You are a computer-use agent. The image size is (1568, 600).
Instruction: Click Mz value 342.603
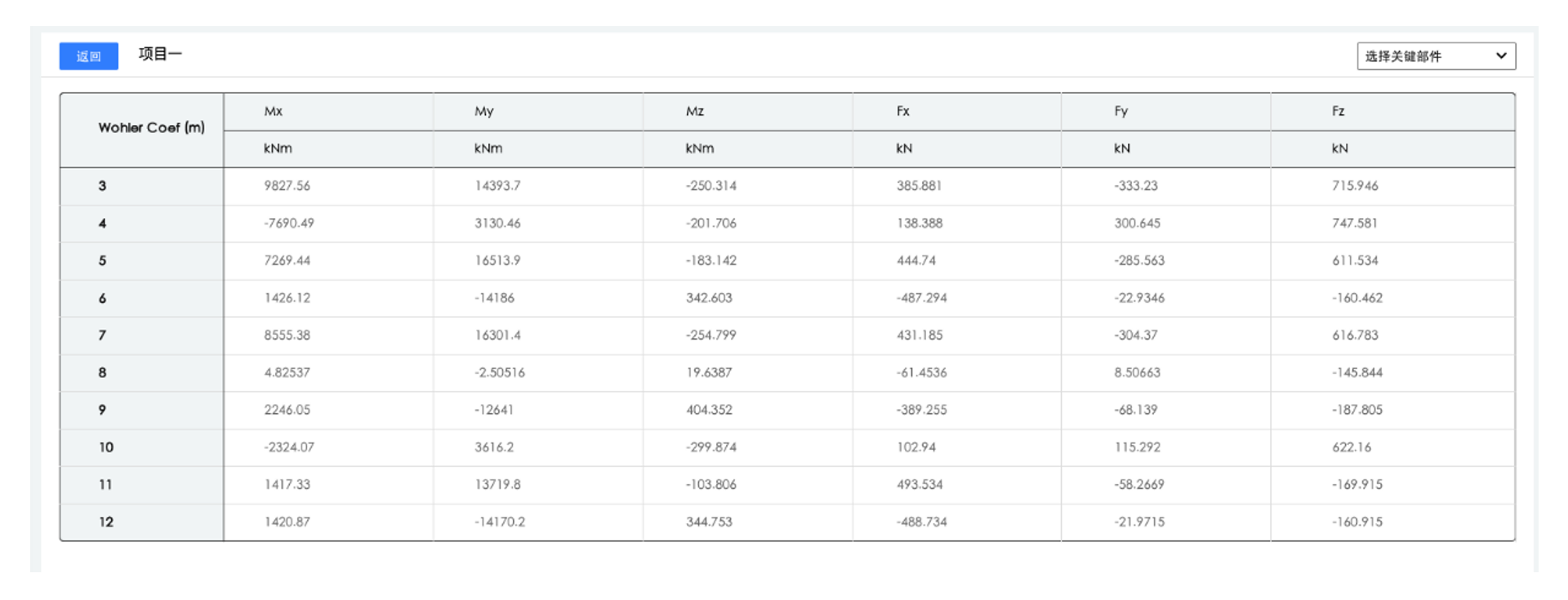[709, 298]
